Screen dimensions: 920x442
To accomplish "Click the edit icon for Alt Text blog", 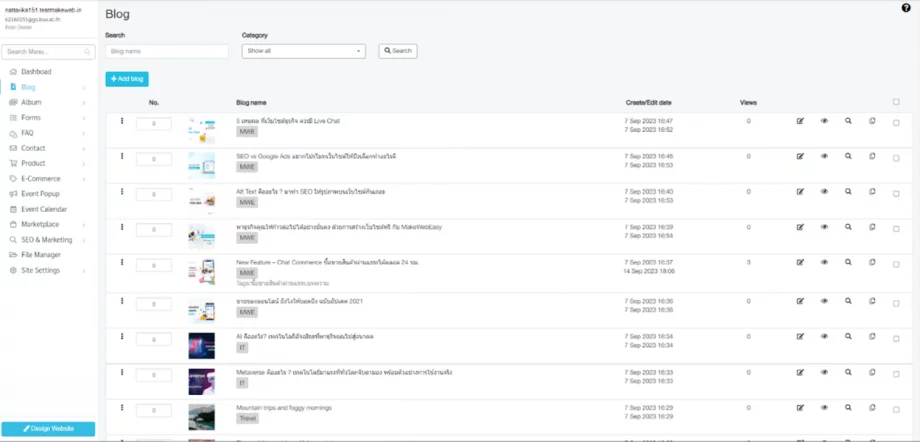I will click(x=800, y=191).
